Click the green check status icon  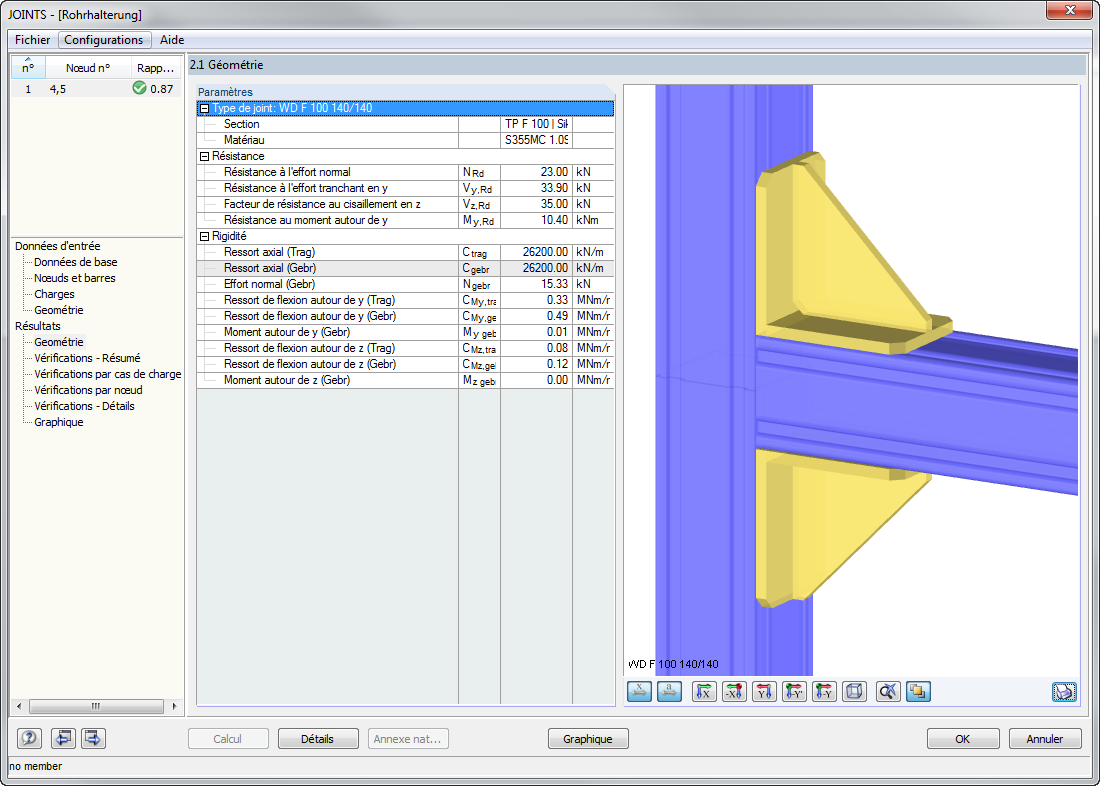pos(139,88)
